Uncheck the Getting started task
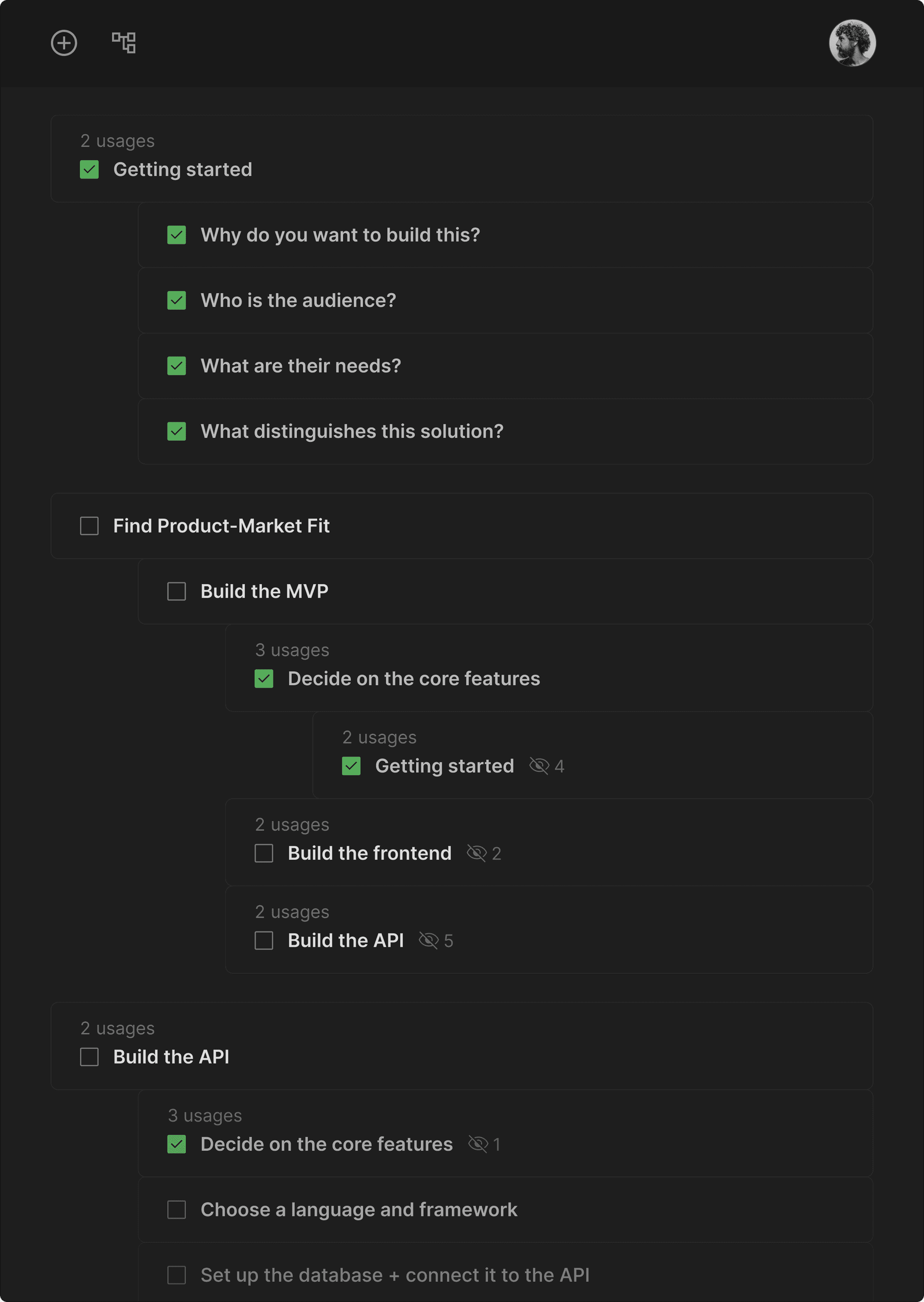924x1302 pixels. click(x=89, y=169)
